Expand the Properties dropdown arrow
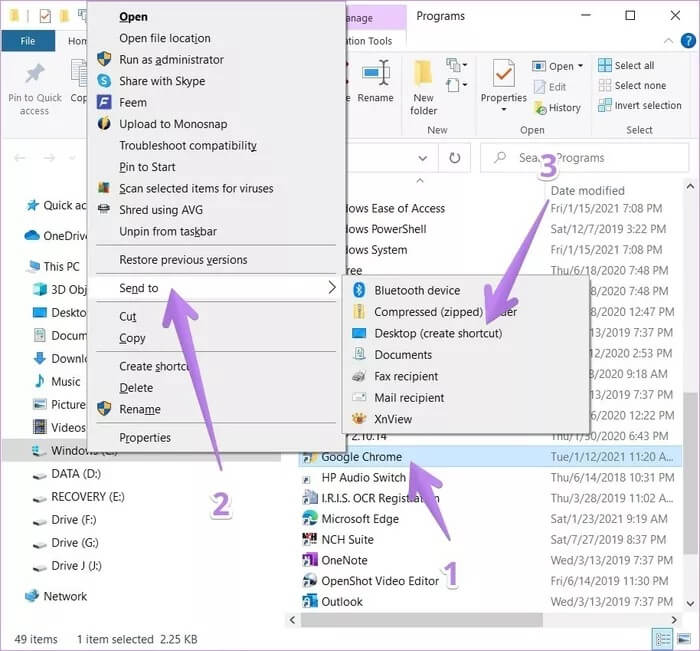This screenshot has width=700, height=651. [504, 109]
